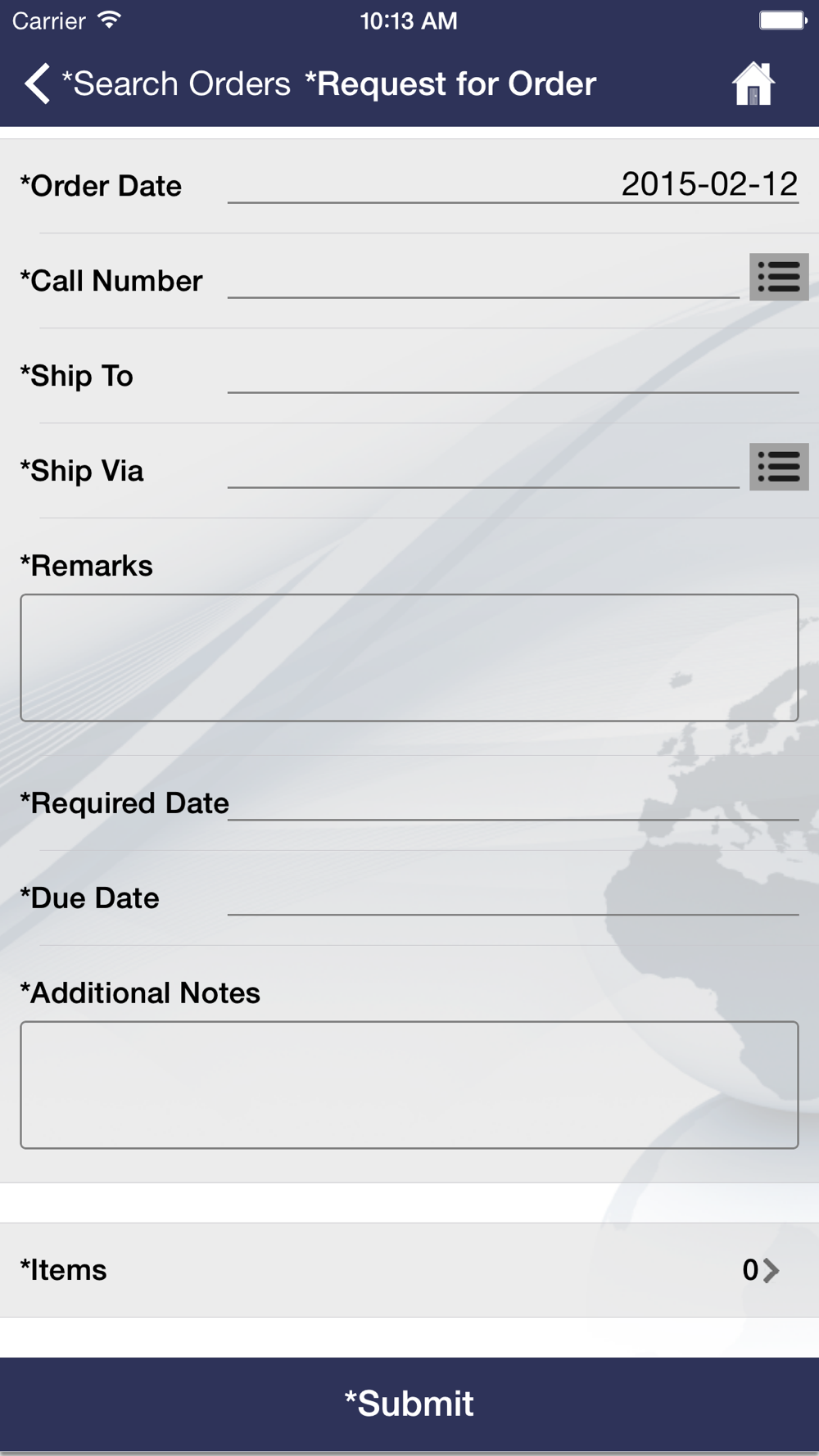Screen dimensions: 819x1456
Task: Open the Ship Via list picker icon
Action: pos(778,467)
